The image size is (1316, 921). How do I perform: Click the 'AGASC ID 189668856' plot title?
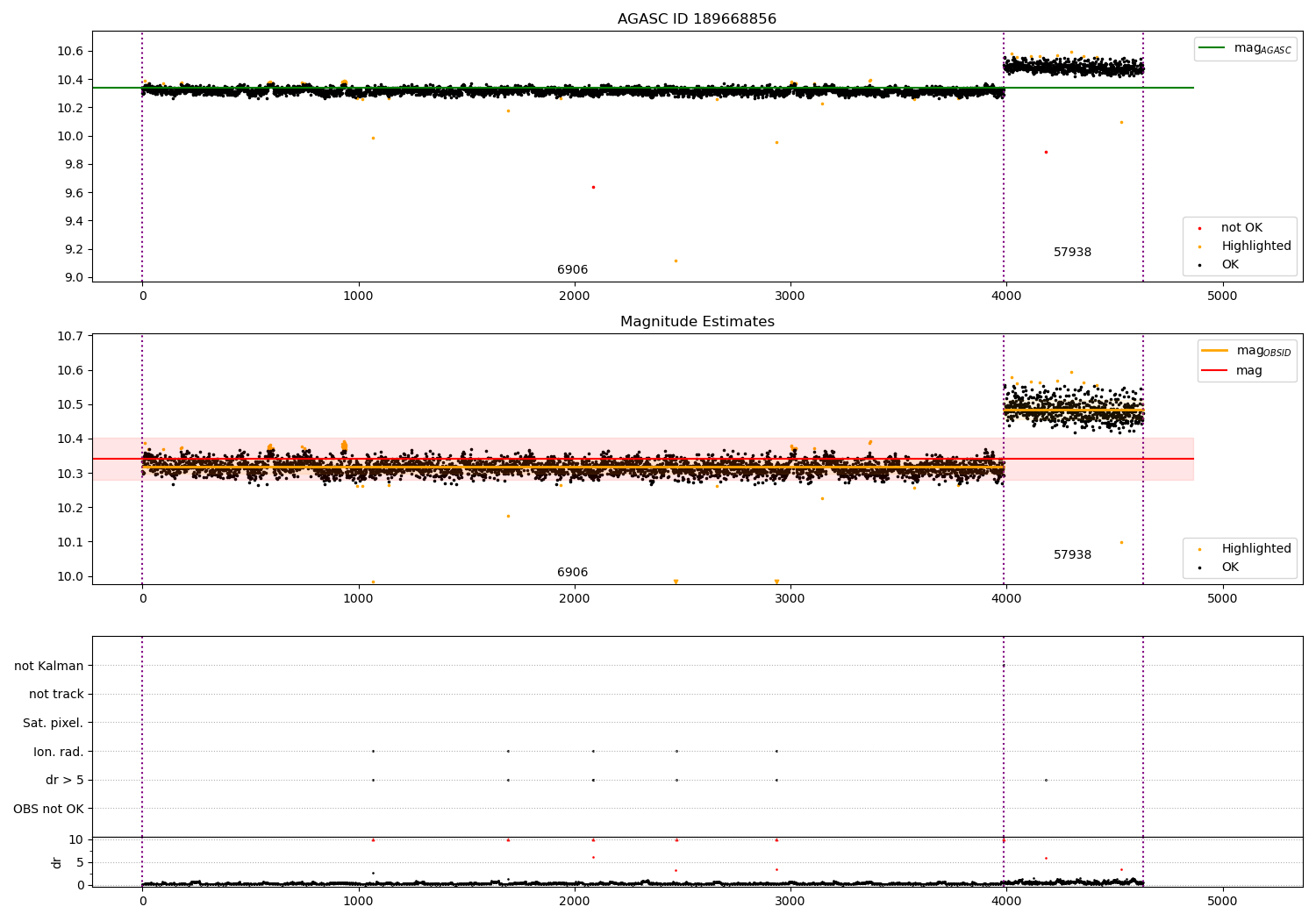coord(697,19)
